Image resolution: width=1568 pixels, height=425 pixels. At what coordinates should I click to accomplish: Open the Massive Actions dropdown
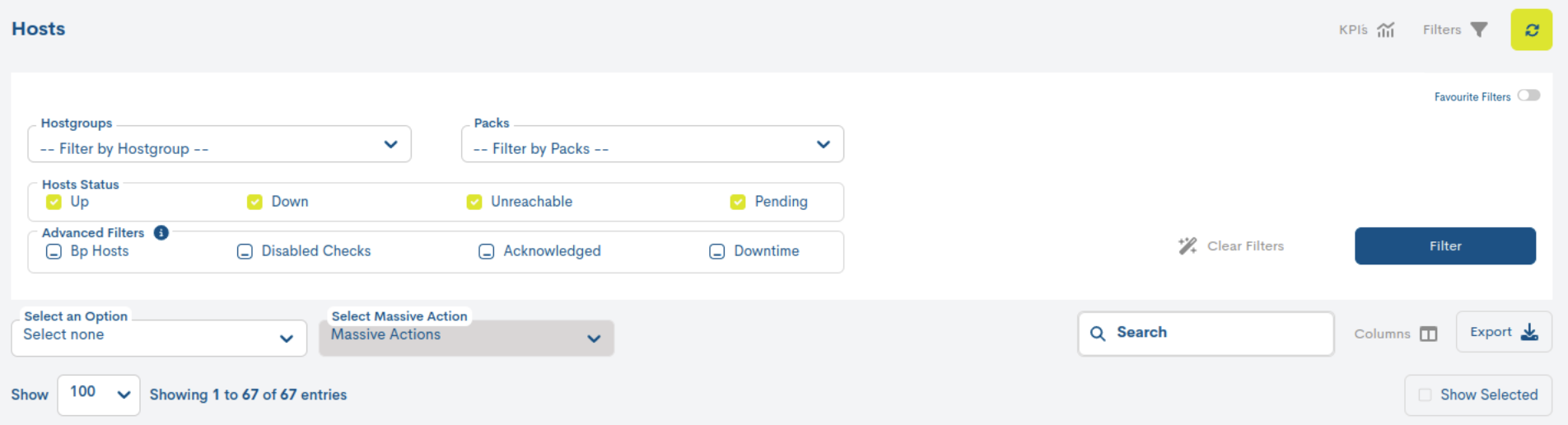466,338
